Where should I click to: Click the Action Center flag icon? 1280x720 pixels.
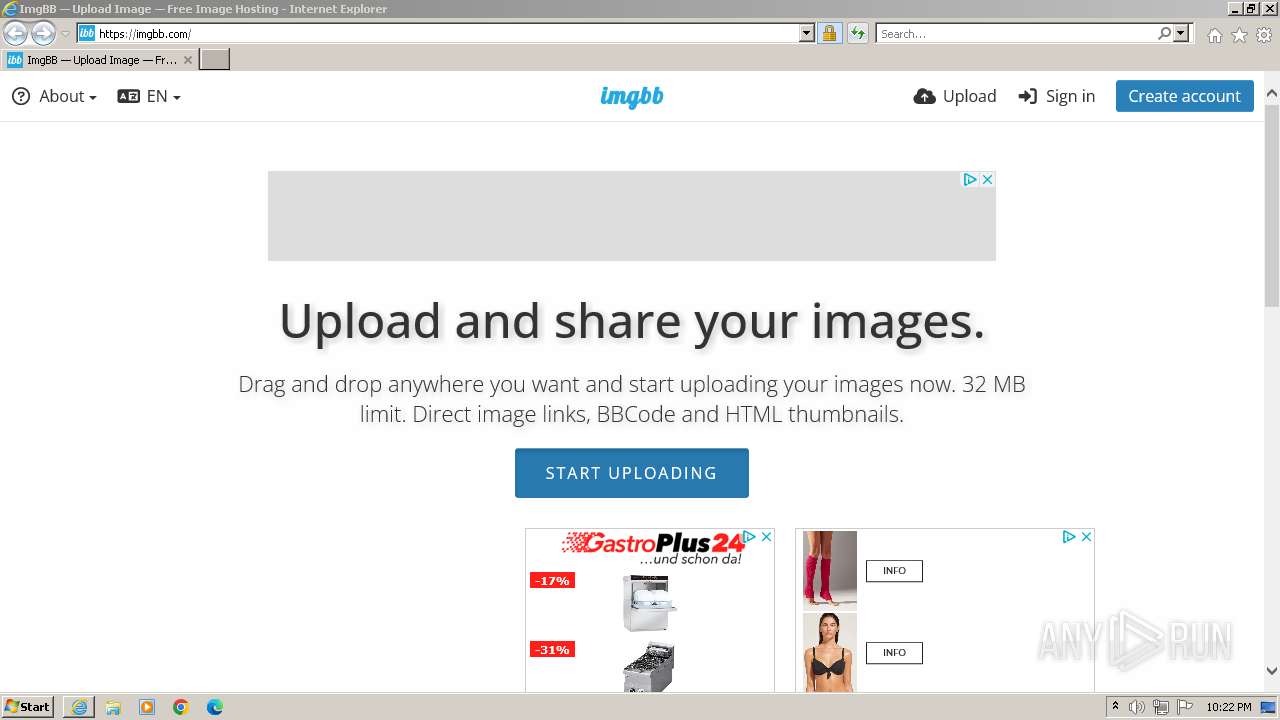pos(1185,707)
